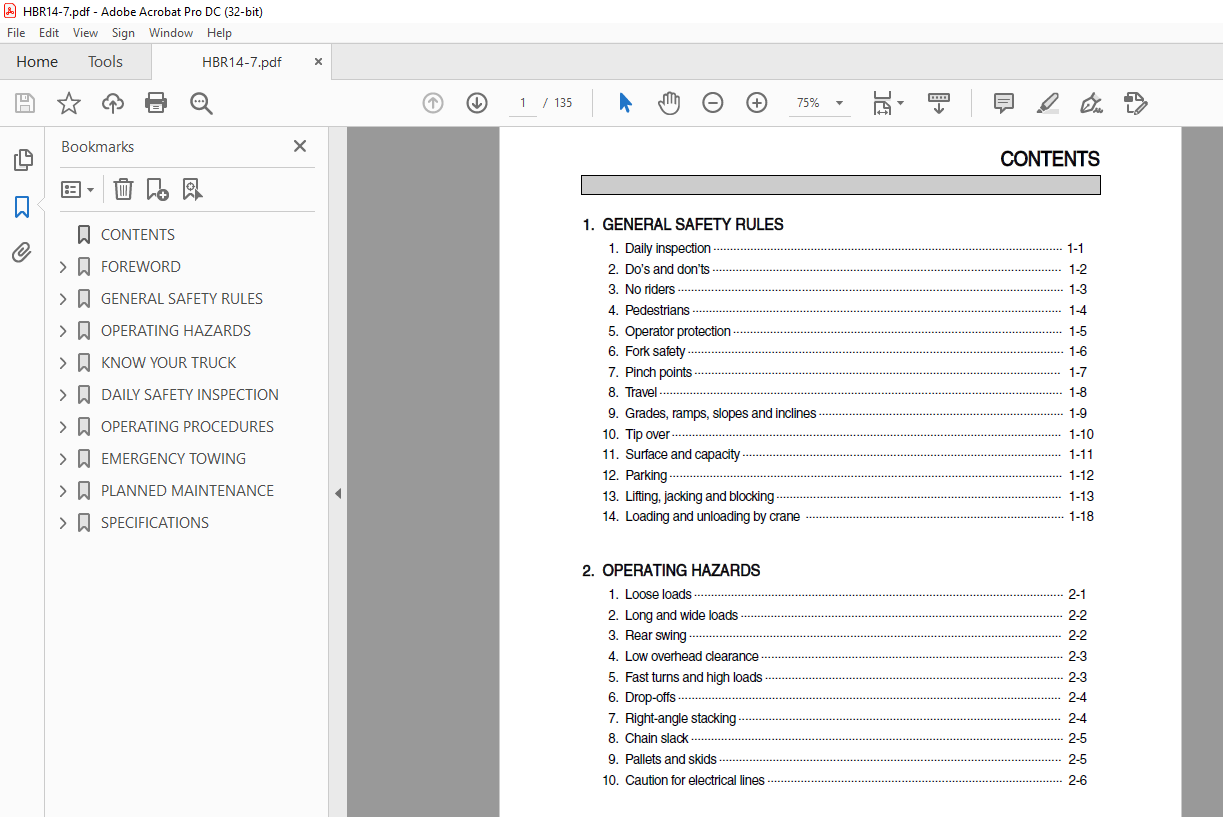The image size is (1223, 817).
Task: Open the zoom level dropdown
Action: 839,103
